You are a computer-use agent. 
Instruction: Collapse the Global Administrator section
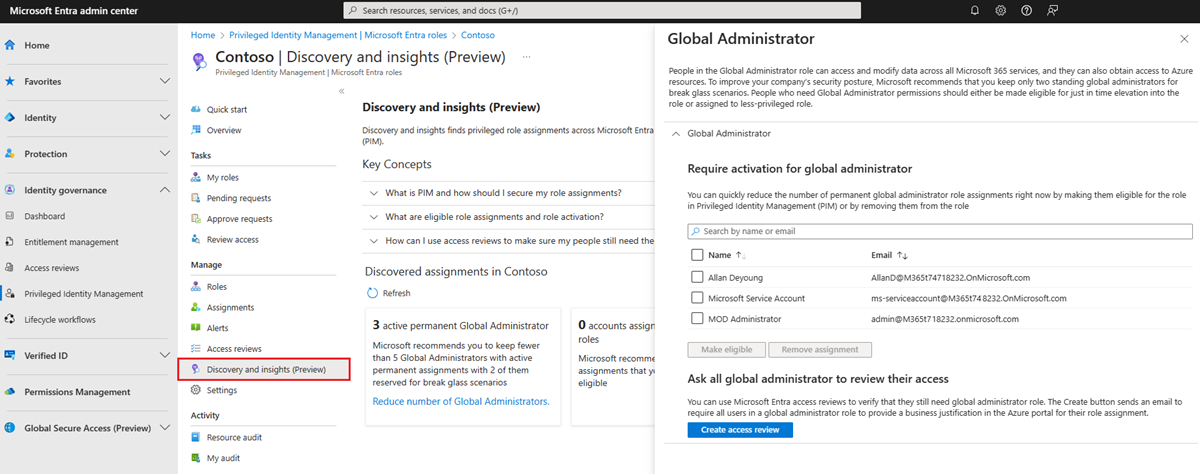[x=676, y=133]
